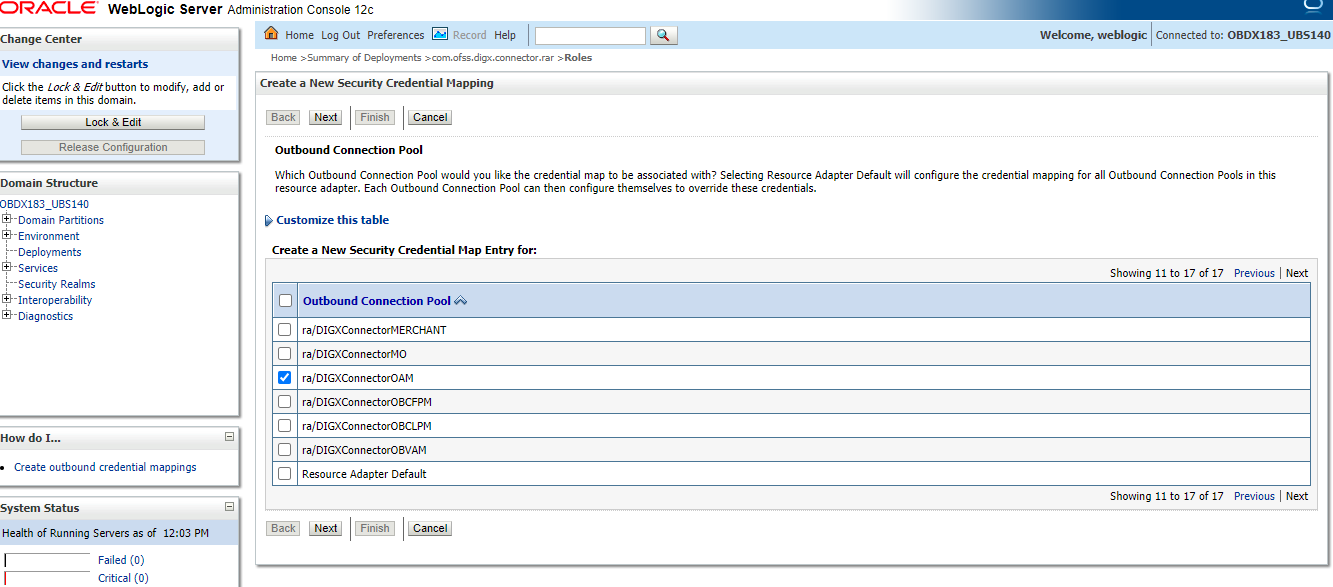The height and width of the screenshot is (587, 1333).
Task: Open Deployments in Domain Structure
Action: point(50,252)
